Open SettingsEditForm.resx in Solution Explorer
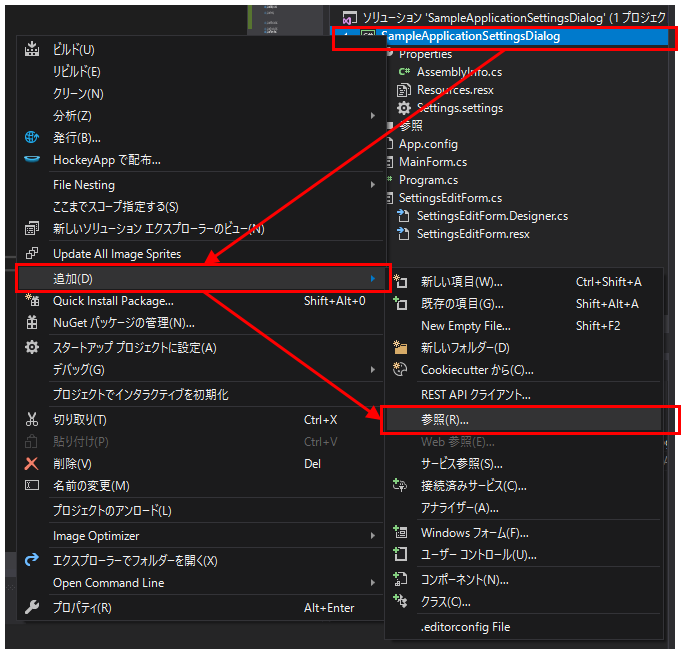 pos(473,234)
